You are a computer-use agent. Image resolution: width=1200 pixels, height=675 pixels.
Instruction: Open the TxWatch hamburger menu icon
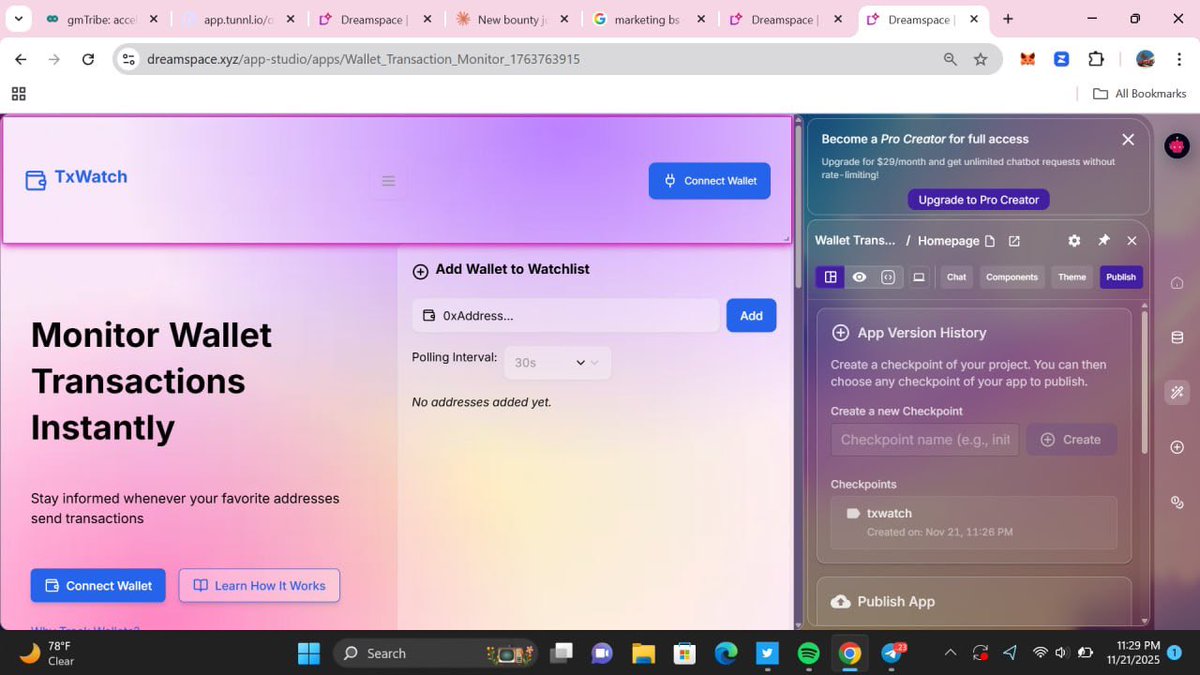pos(388,181)
